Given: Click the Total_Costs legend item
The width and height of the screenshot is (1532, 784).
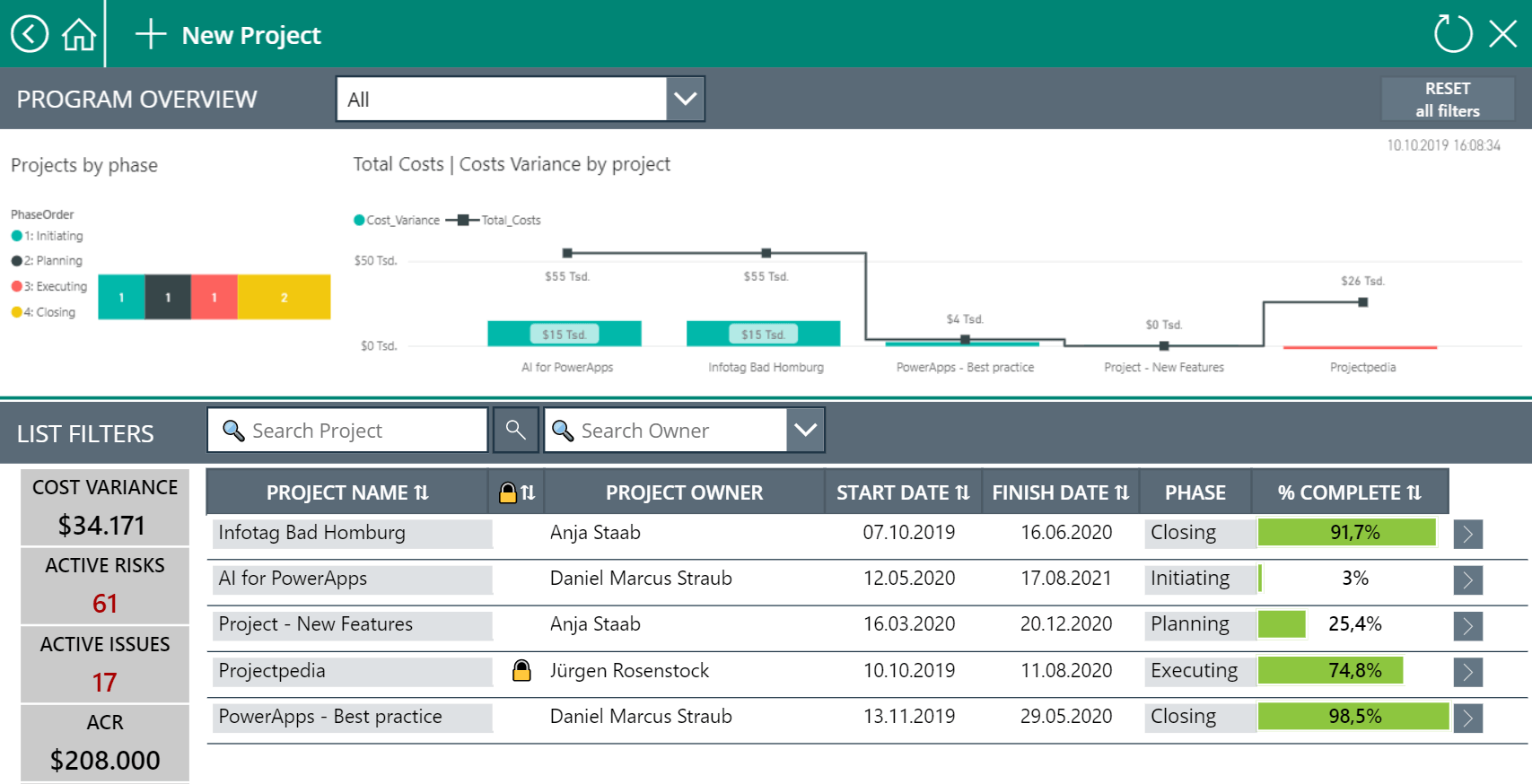Looking at the screenshot, I should (x=495, y=220).
